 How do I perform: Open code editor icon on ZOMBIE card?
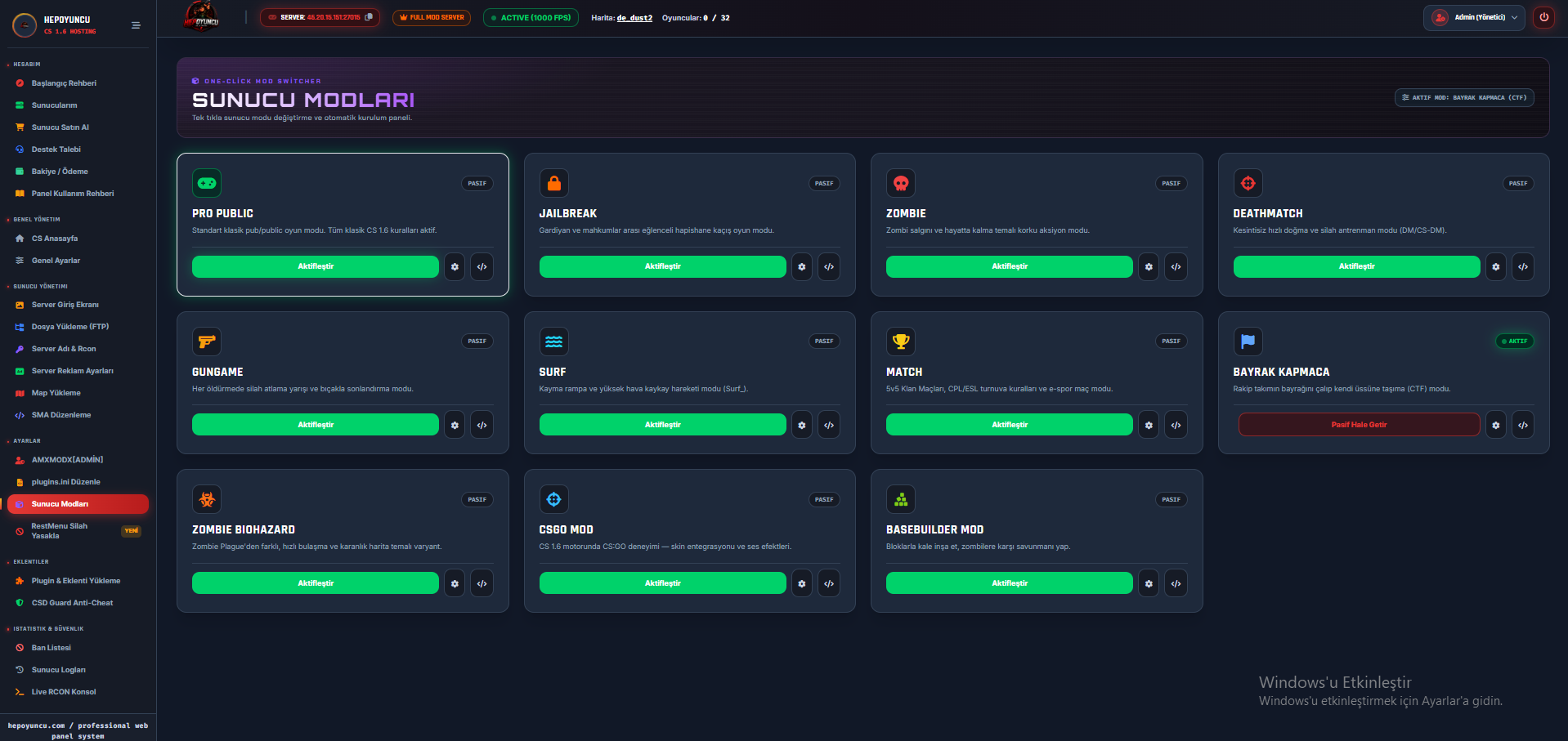tap(1176, 267)
